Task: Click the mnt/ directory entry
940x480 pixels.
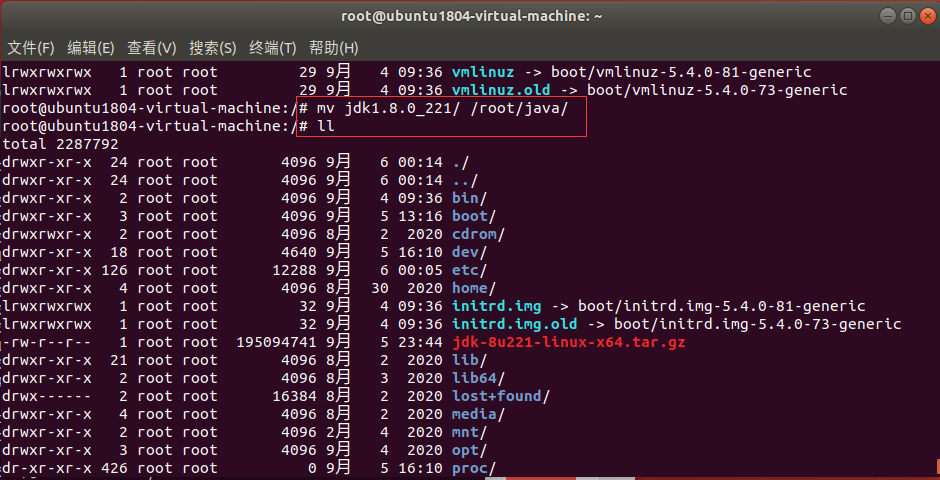Action: [469, 432]
